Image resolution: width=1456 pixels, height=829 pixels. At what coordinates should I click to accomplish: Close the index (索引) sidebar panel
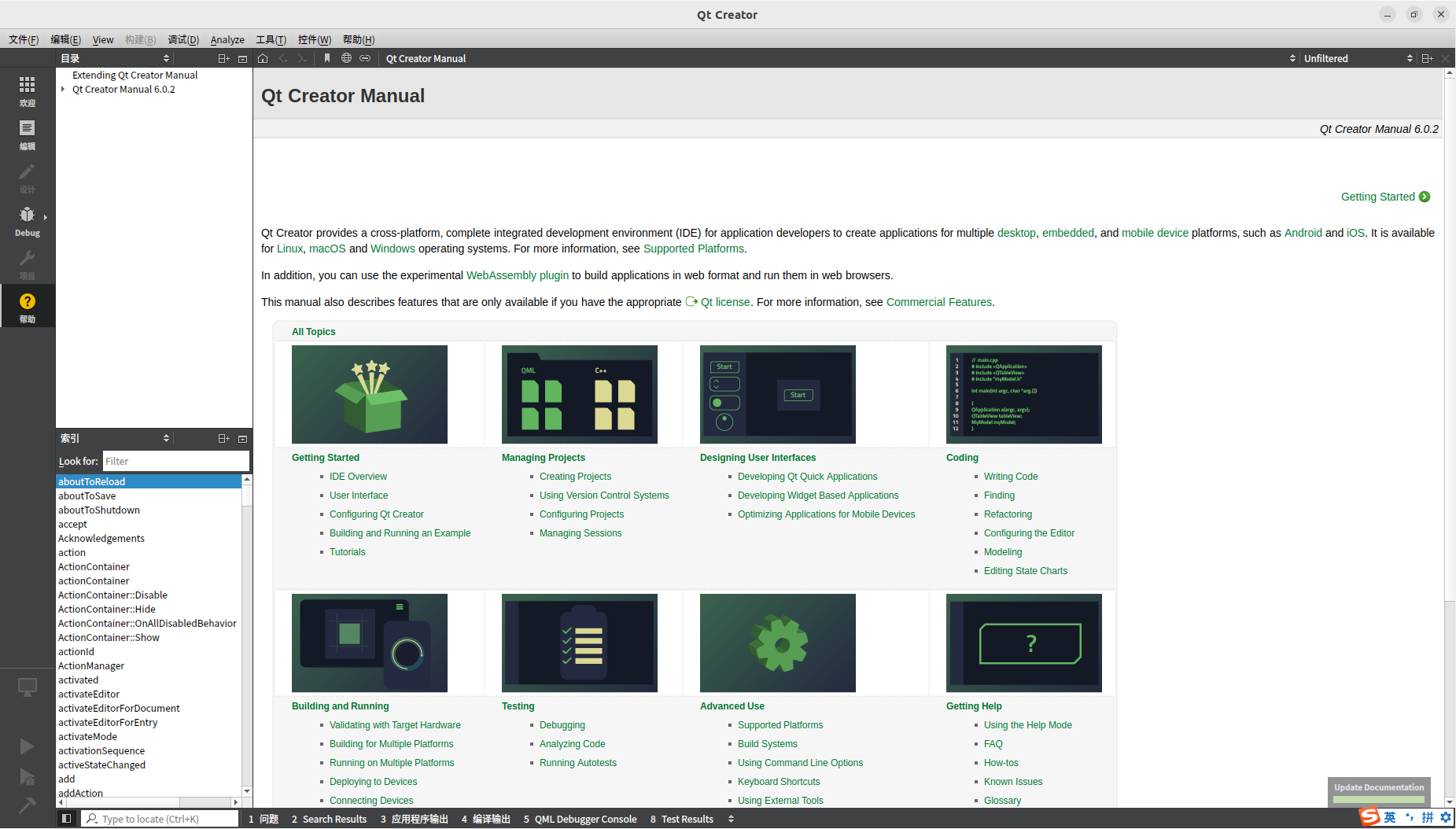click(x=242, y=438)
